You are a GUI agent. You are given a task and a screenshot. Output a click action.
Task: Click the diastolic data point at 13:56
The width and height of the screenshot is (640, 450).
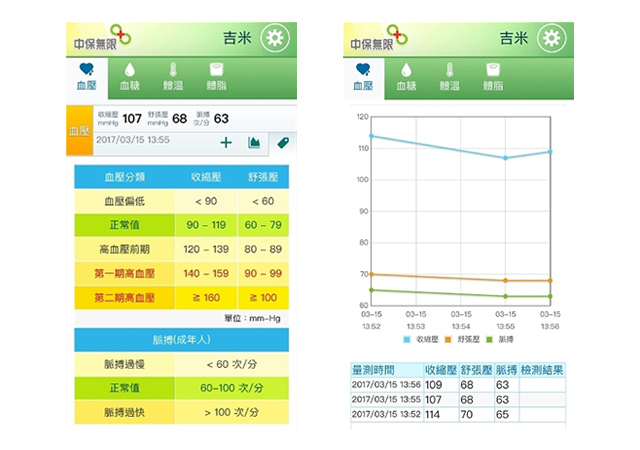click(x=550, y=281)
